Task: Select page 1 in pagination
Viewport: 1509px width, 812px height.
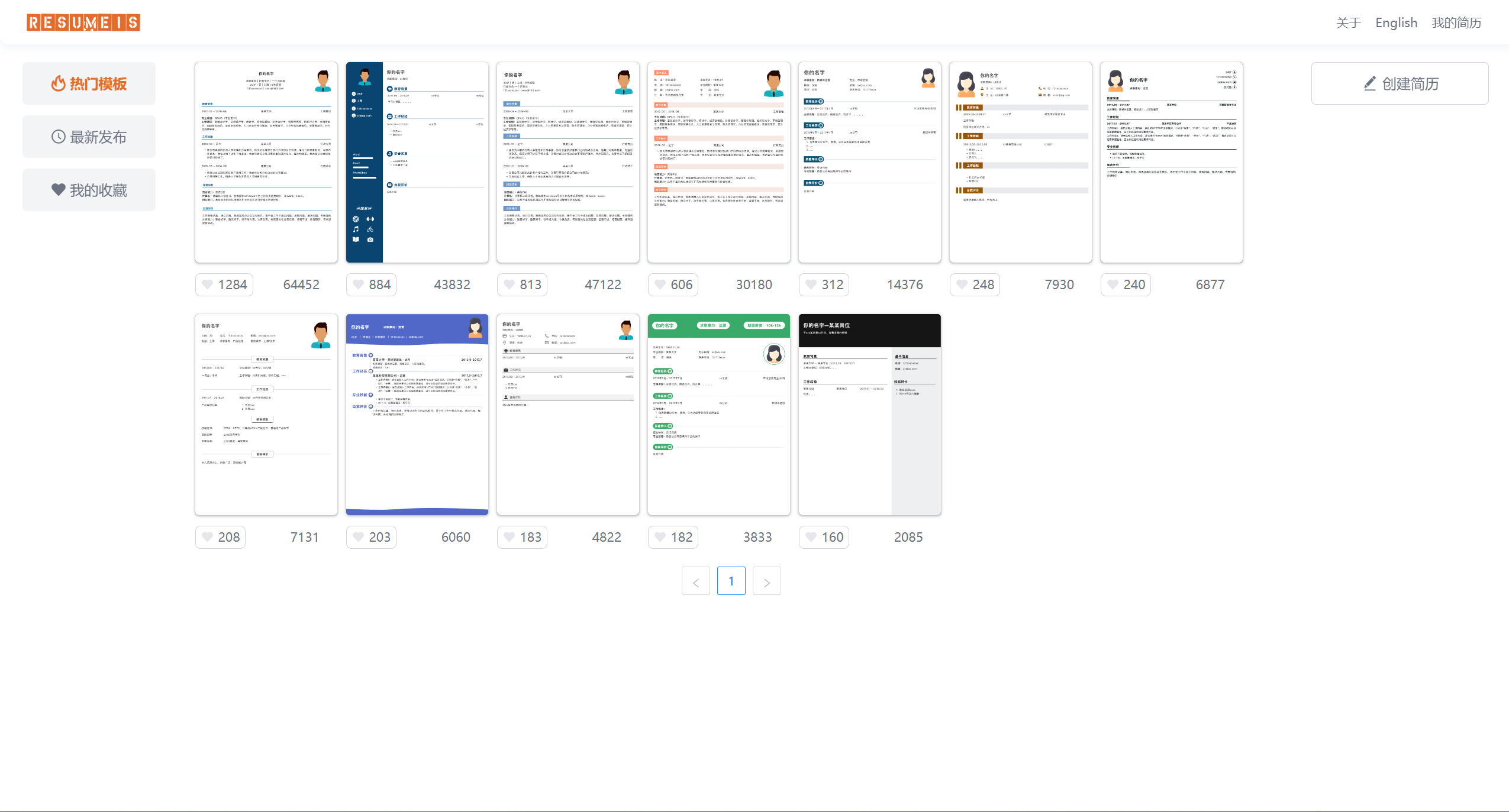Action: pos(731,581)
